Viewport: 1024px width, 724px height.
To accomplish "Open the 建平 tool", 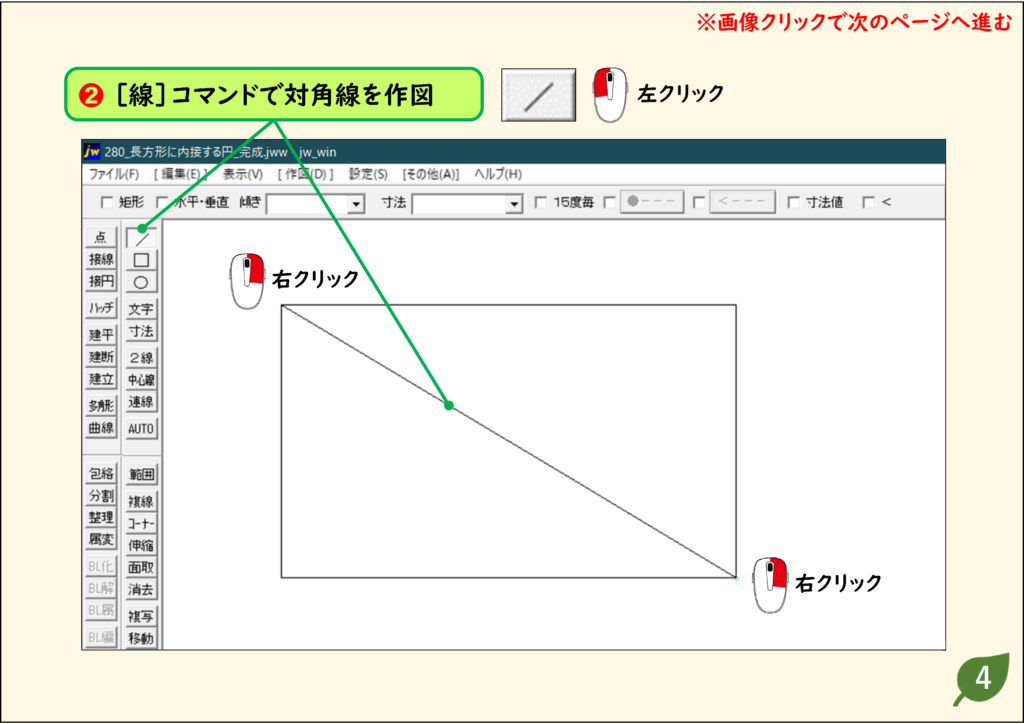I will pyautogui.click(x=101, y=335).
